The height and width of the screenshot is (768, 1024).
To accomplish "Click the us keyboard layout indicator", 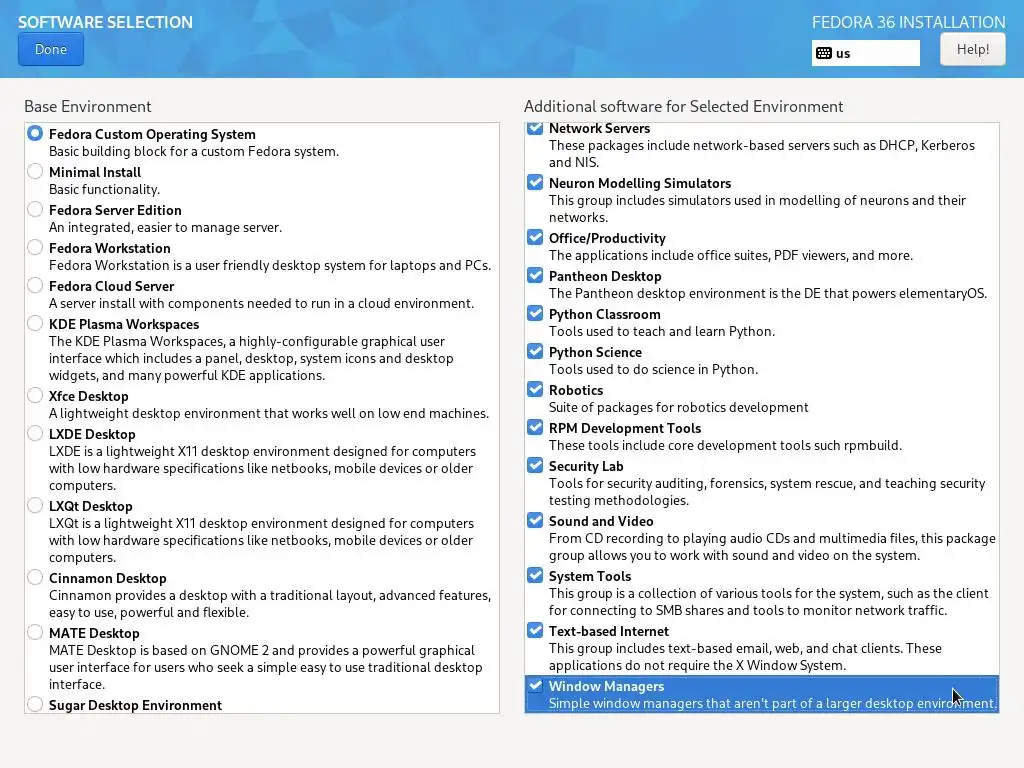I will [865, 54].
